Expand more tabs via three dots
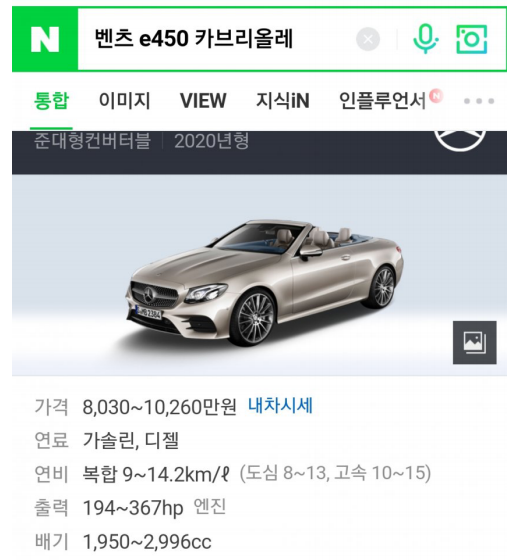518x560 pixels. point(479,101)
